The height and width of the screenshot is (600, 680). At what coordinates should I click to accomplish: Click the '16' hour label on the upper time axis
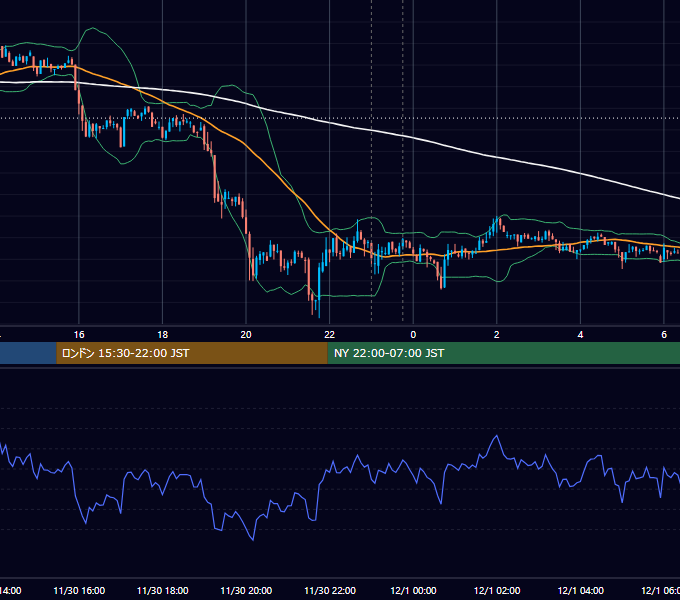[x=79, y=335]
